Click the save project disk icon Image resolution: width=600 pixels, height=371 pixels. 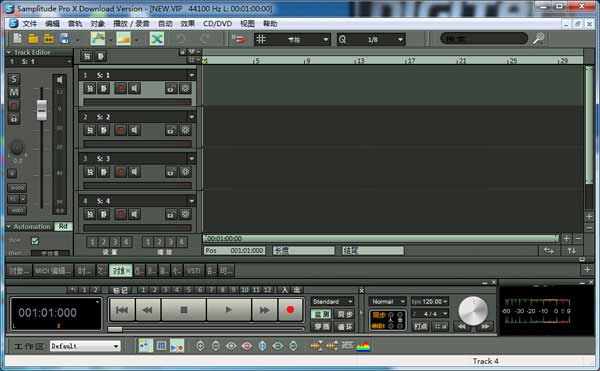pos(64,39)
